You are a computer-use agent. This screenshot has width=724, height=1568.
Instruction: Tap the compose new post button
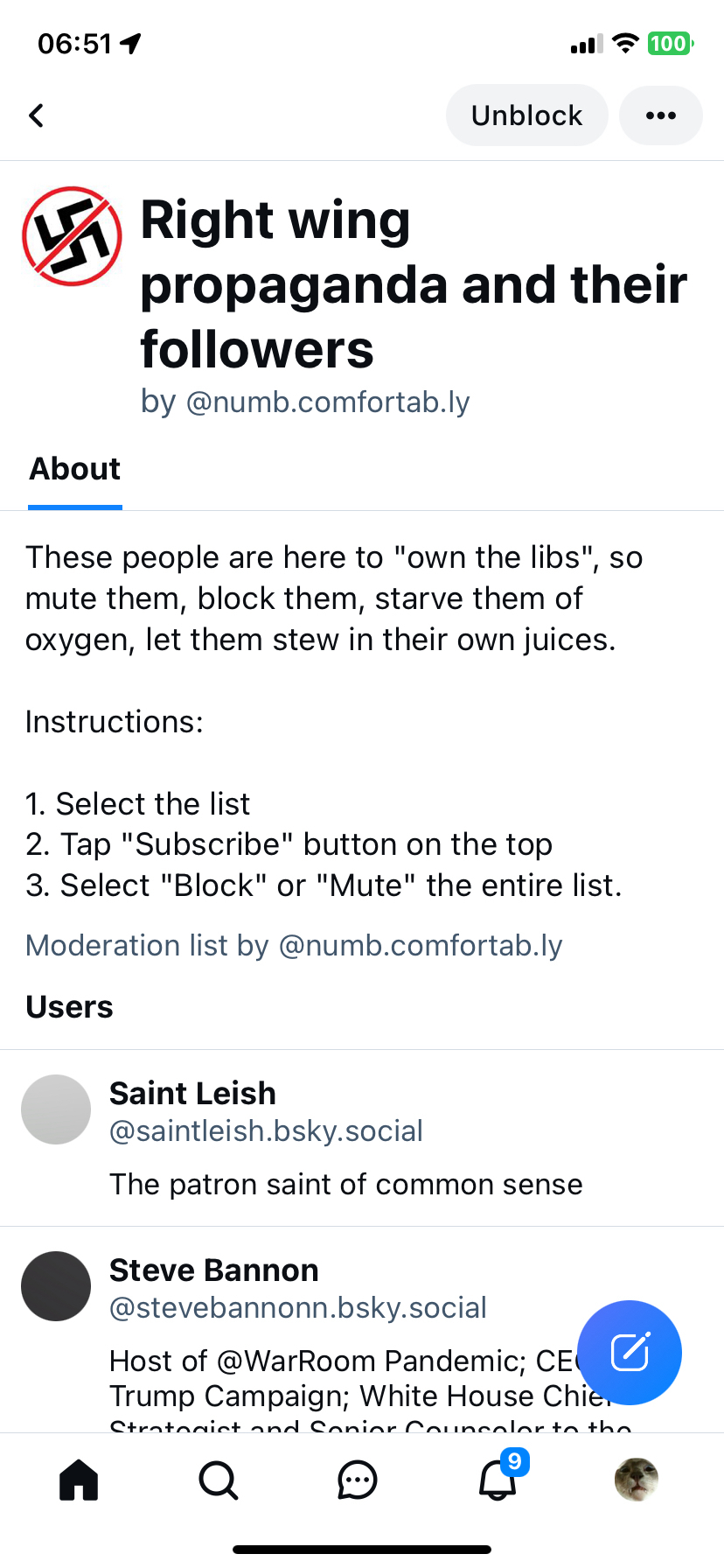click(630, 1353)
